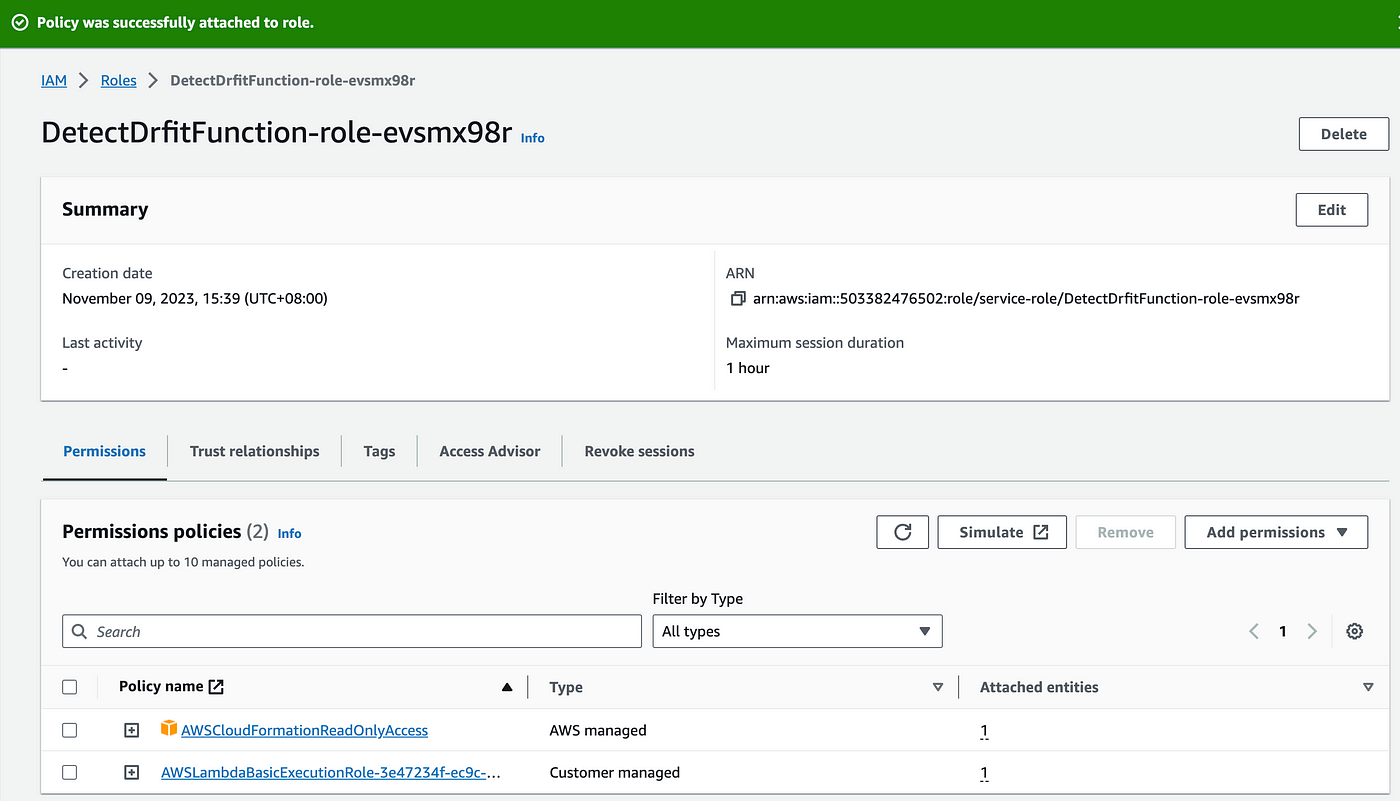Check the AWSLambdaBasicExecutionRole row checkbox
Image resolution: width=1400 pixels, height=801 pixels.
(x=69, y=772)
